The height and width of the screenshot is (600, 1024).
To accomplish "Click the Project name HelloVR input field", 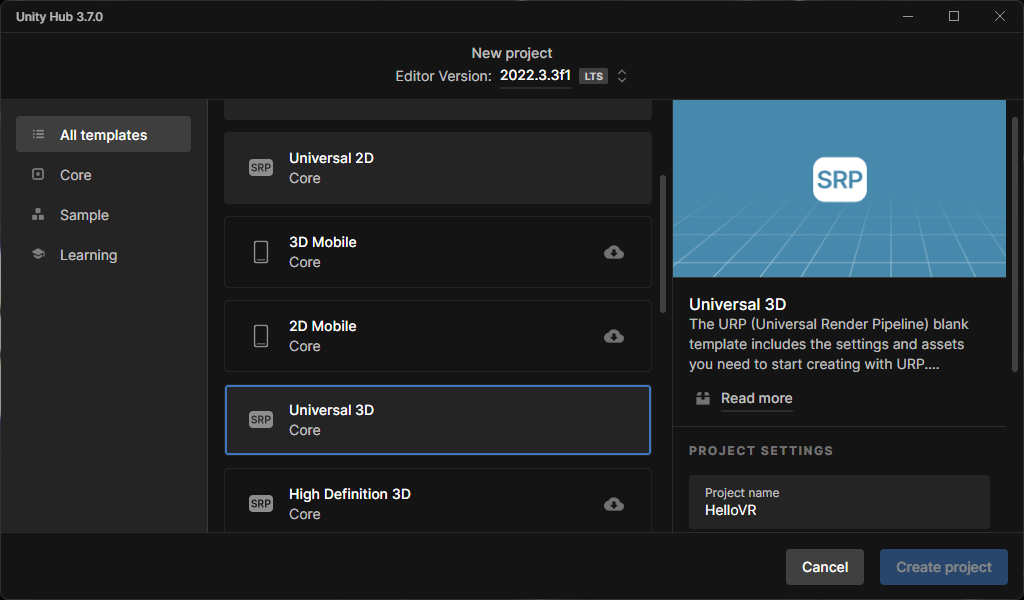I will (838, 502).
